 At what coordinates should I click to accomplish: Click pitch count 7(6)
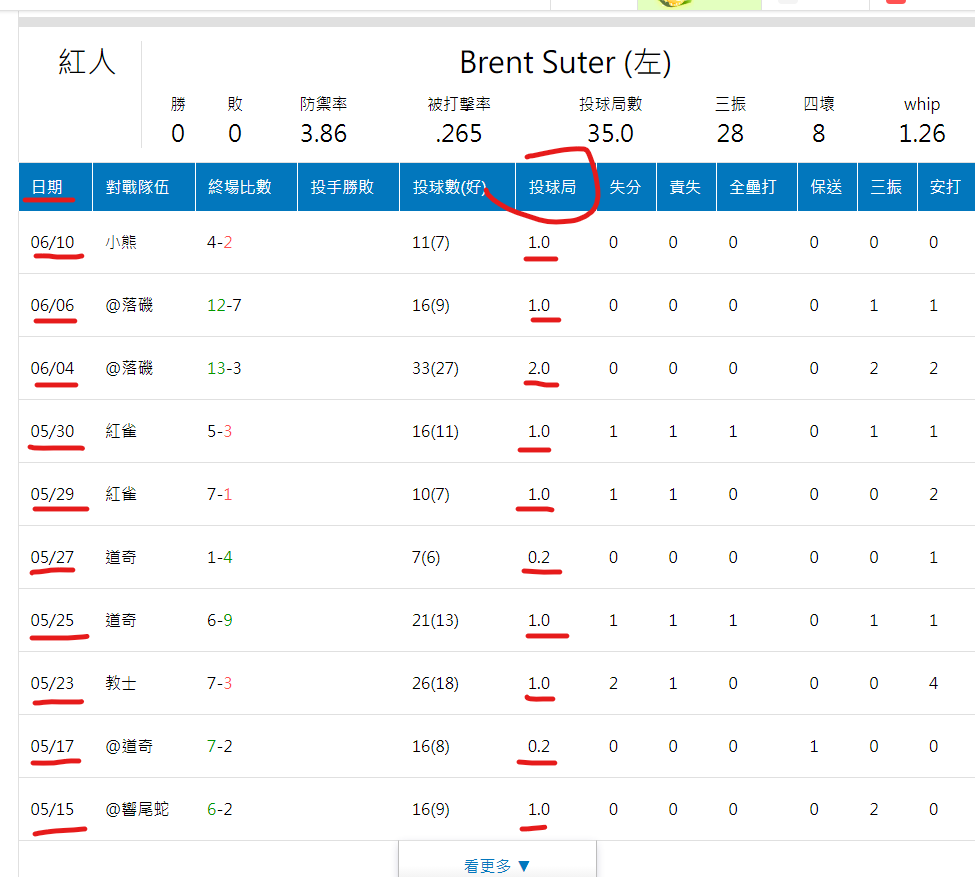(x=426, y=557)
